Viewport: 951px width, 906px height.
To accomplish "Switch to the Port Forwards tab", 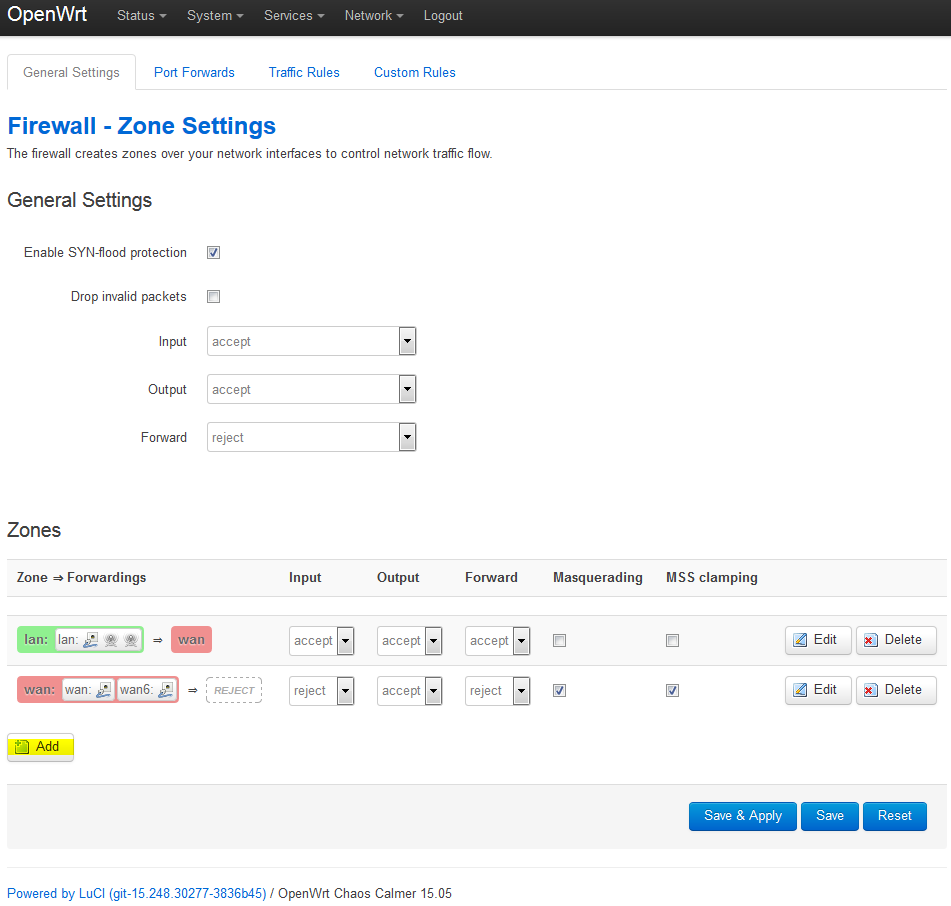I will tap(194, 72).
